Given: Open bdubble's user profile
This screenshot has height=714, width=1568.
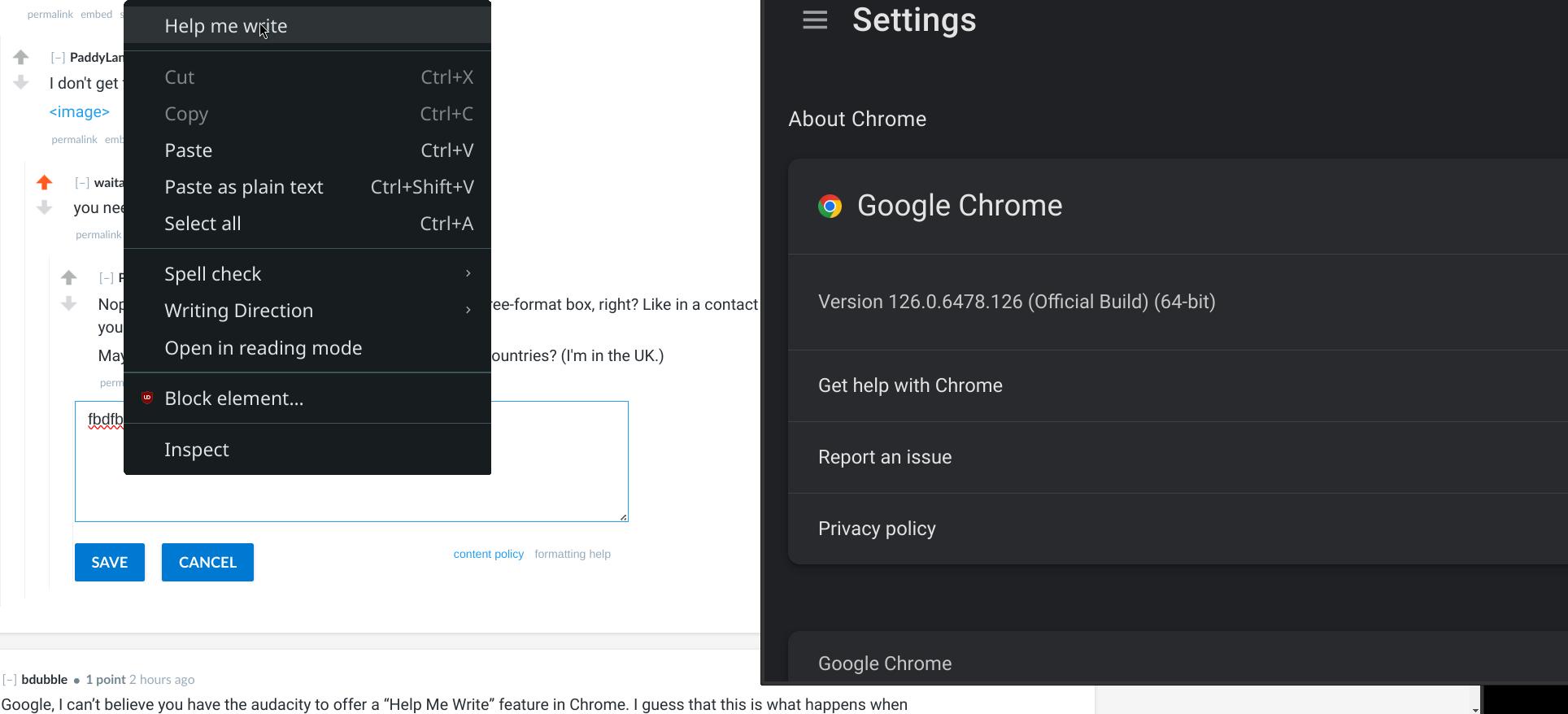Looking at the screenshot, I should 45,680.
